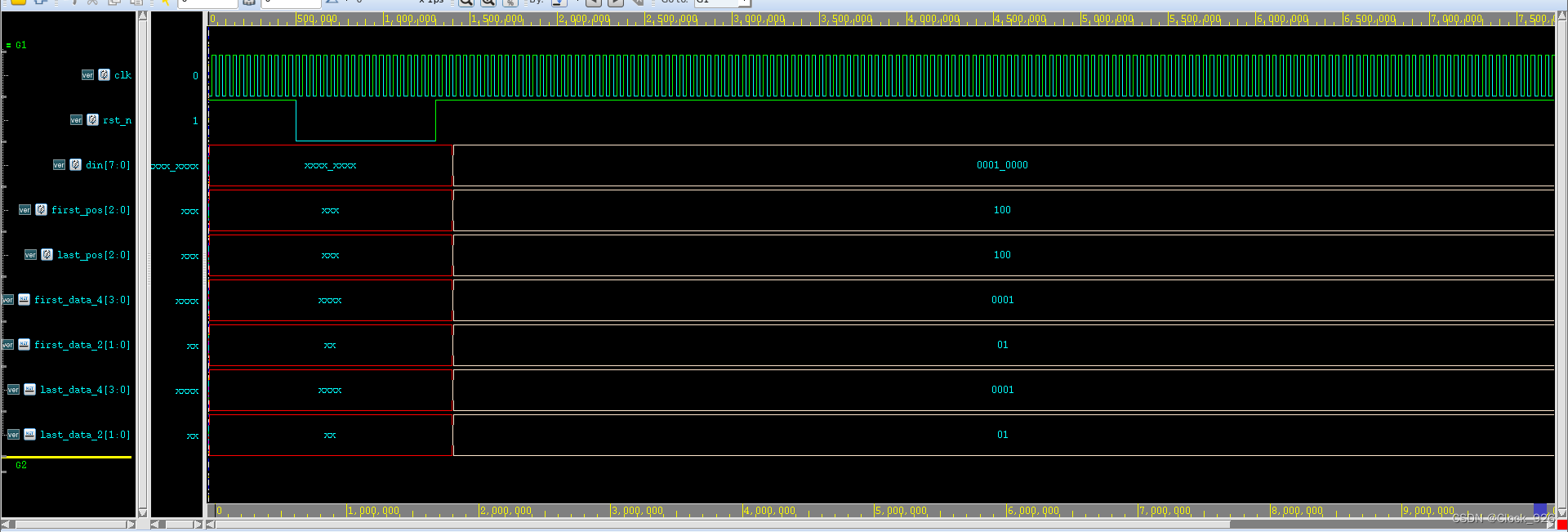Click the rst_n value '1' in value column

[x=195, y=121]
